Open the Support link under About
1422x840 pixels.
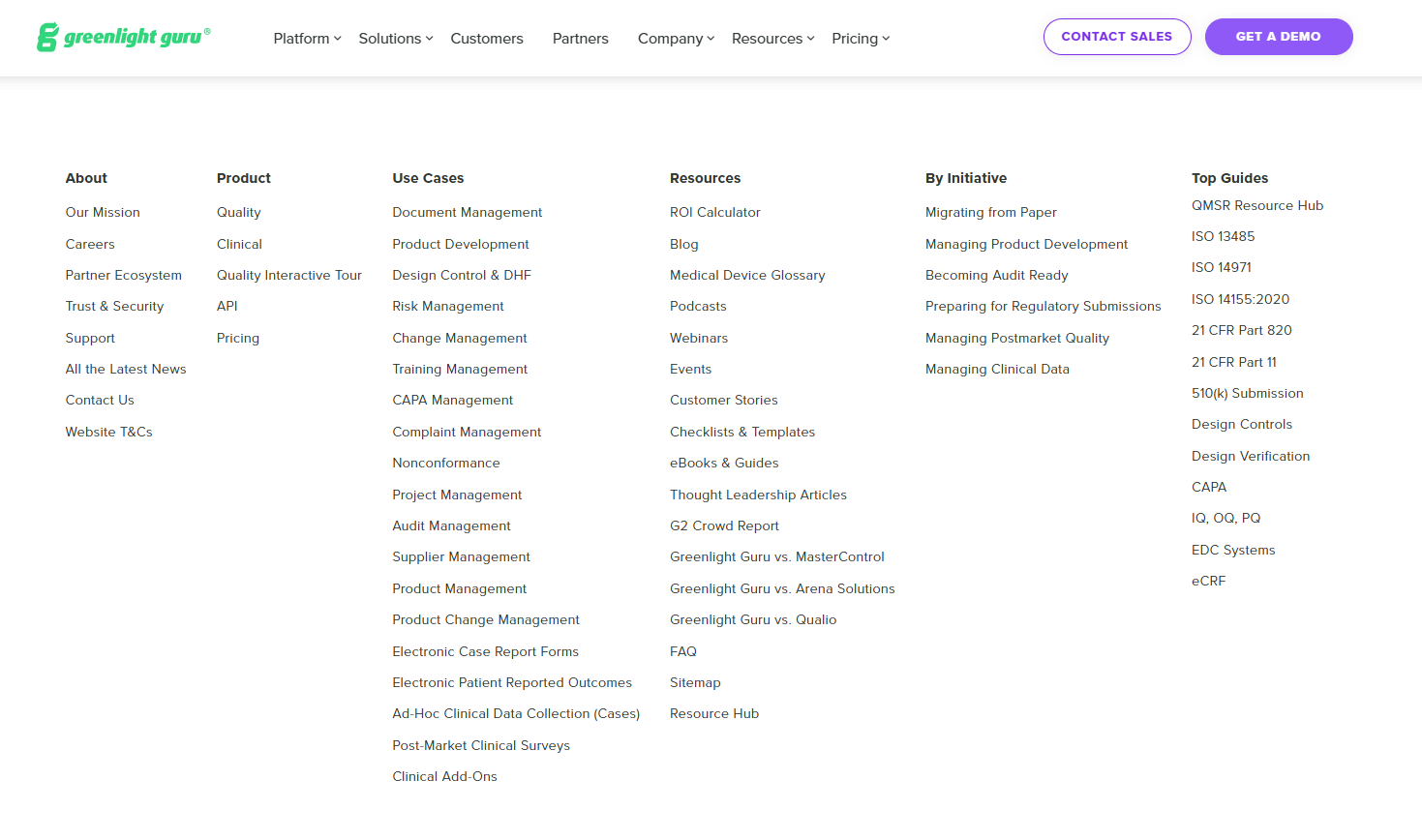(90, 338)
